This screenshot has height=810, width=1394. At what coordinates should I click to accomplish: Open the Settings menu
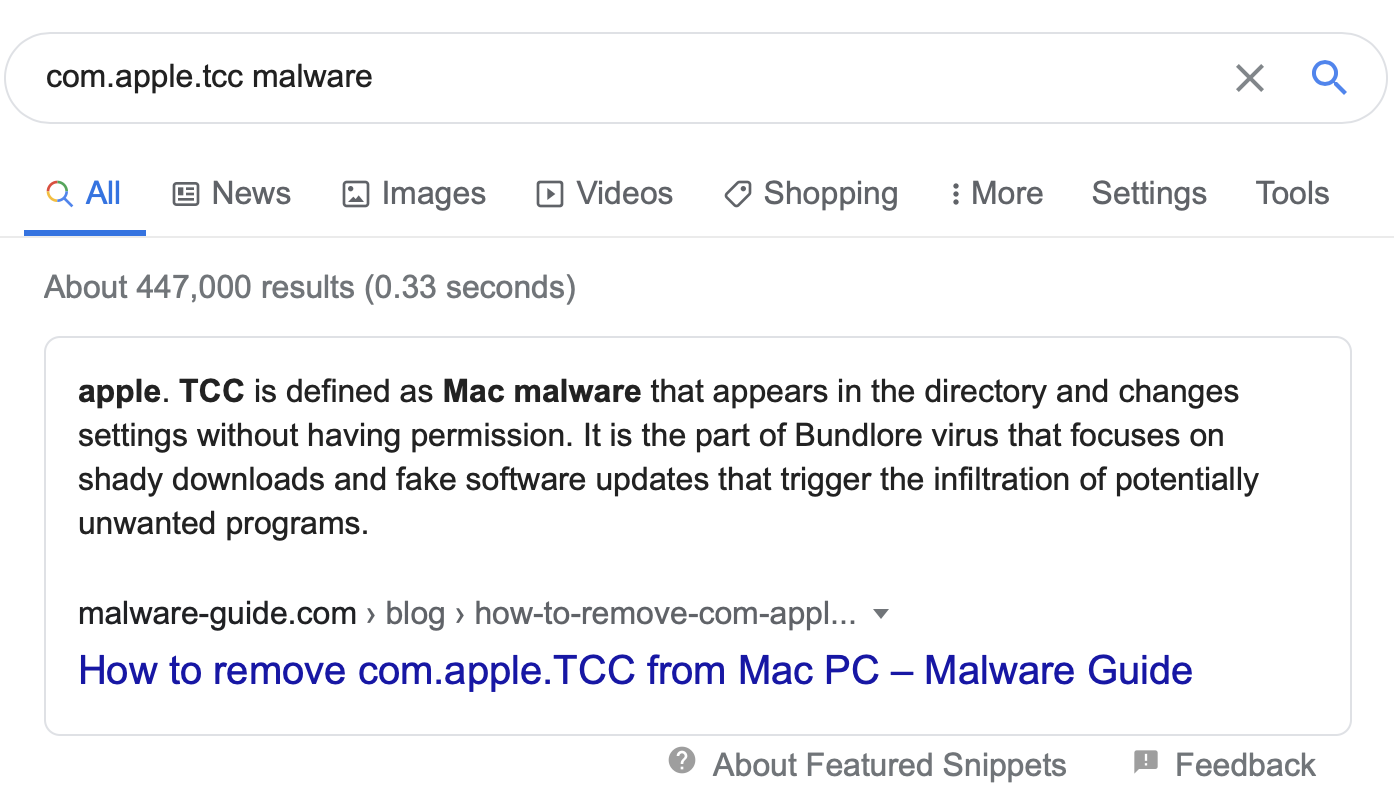1149,194
